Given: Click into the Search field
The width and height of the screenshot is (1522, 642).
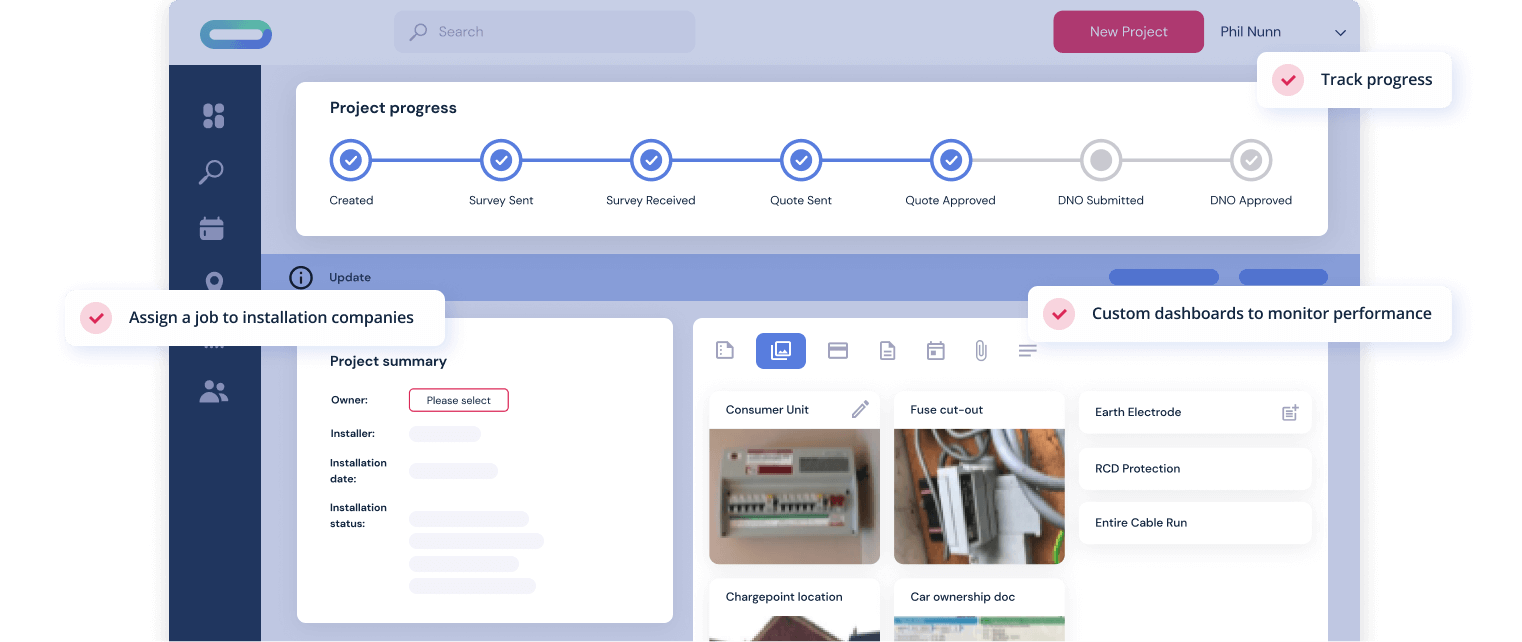Looking at the screenshot, I should pos(545,32).
